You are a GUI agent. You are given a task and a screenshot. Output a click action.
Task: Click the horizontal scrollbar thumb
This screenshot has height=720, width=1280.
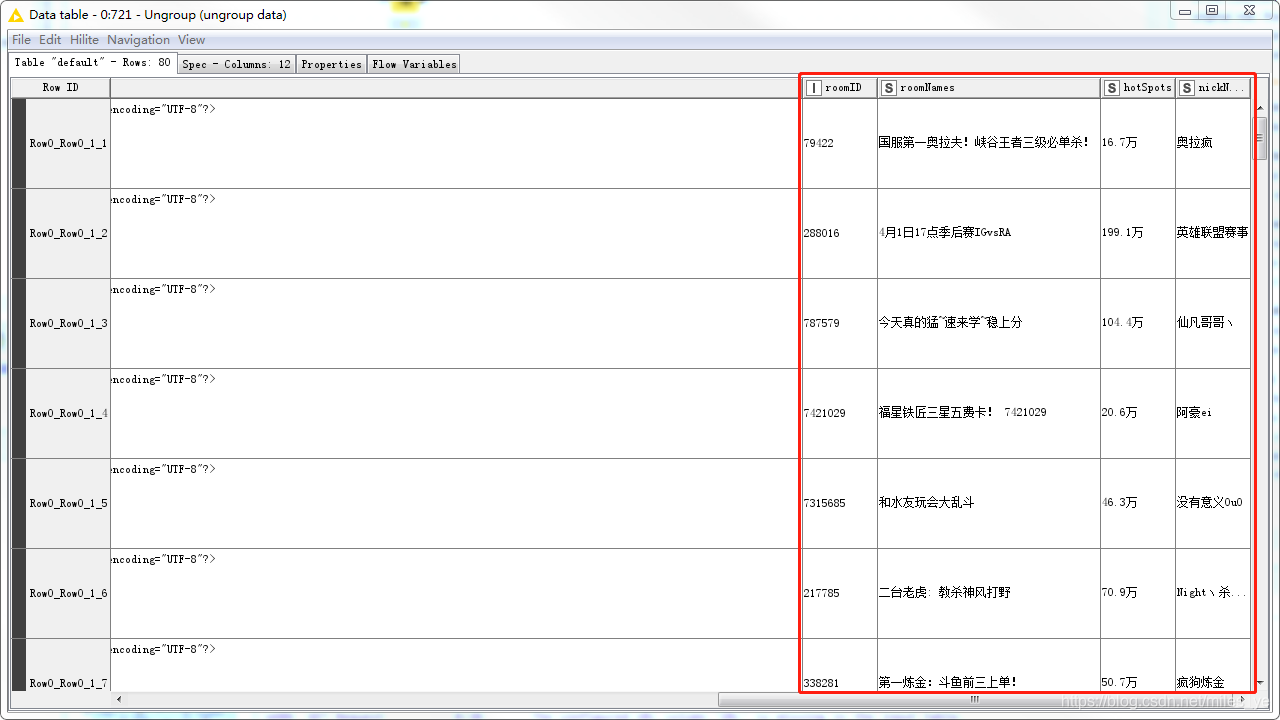973,700
